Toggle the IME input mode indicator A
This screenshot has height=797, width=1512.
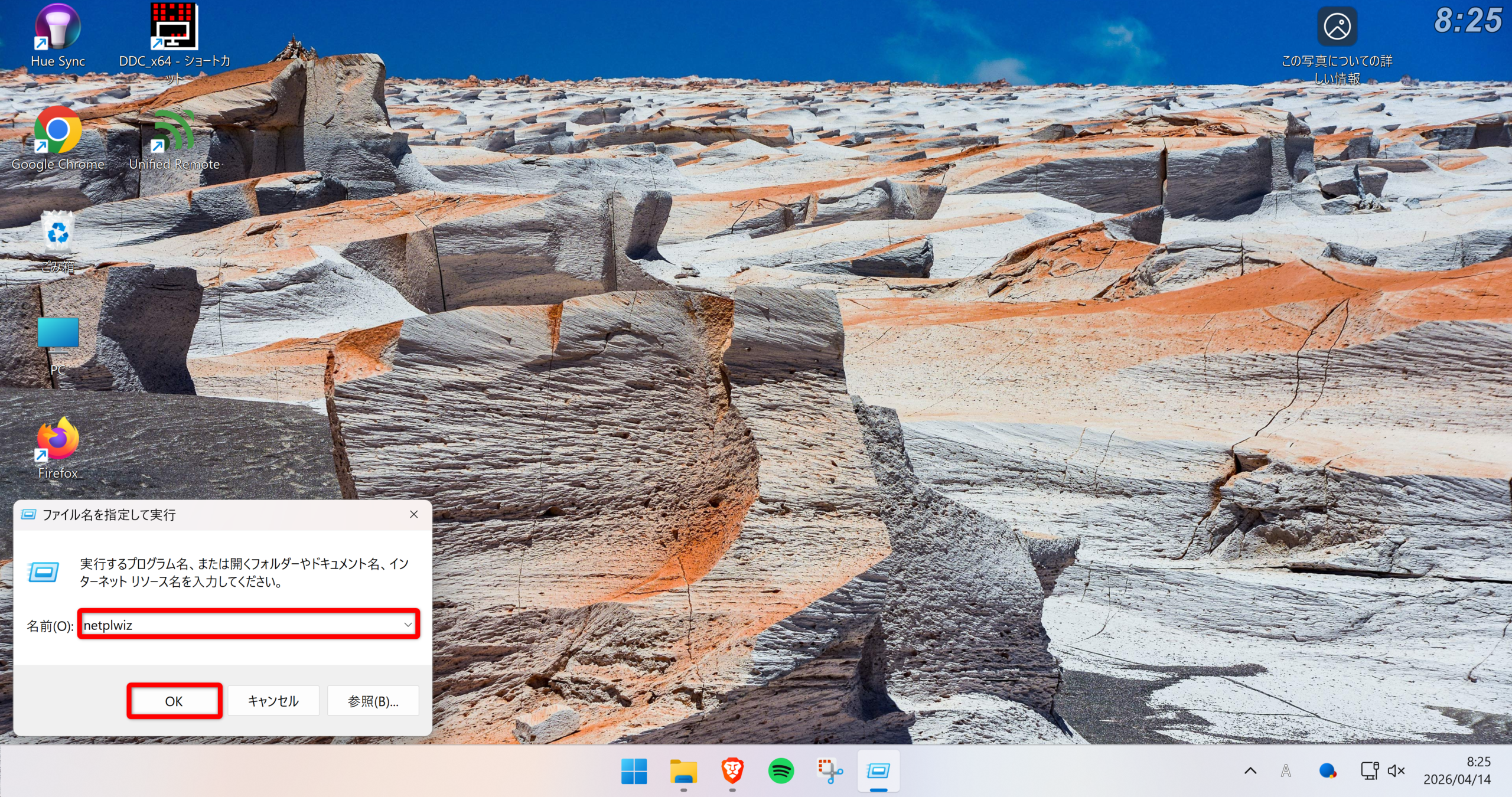[1286, 771]
